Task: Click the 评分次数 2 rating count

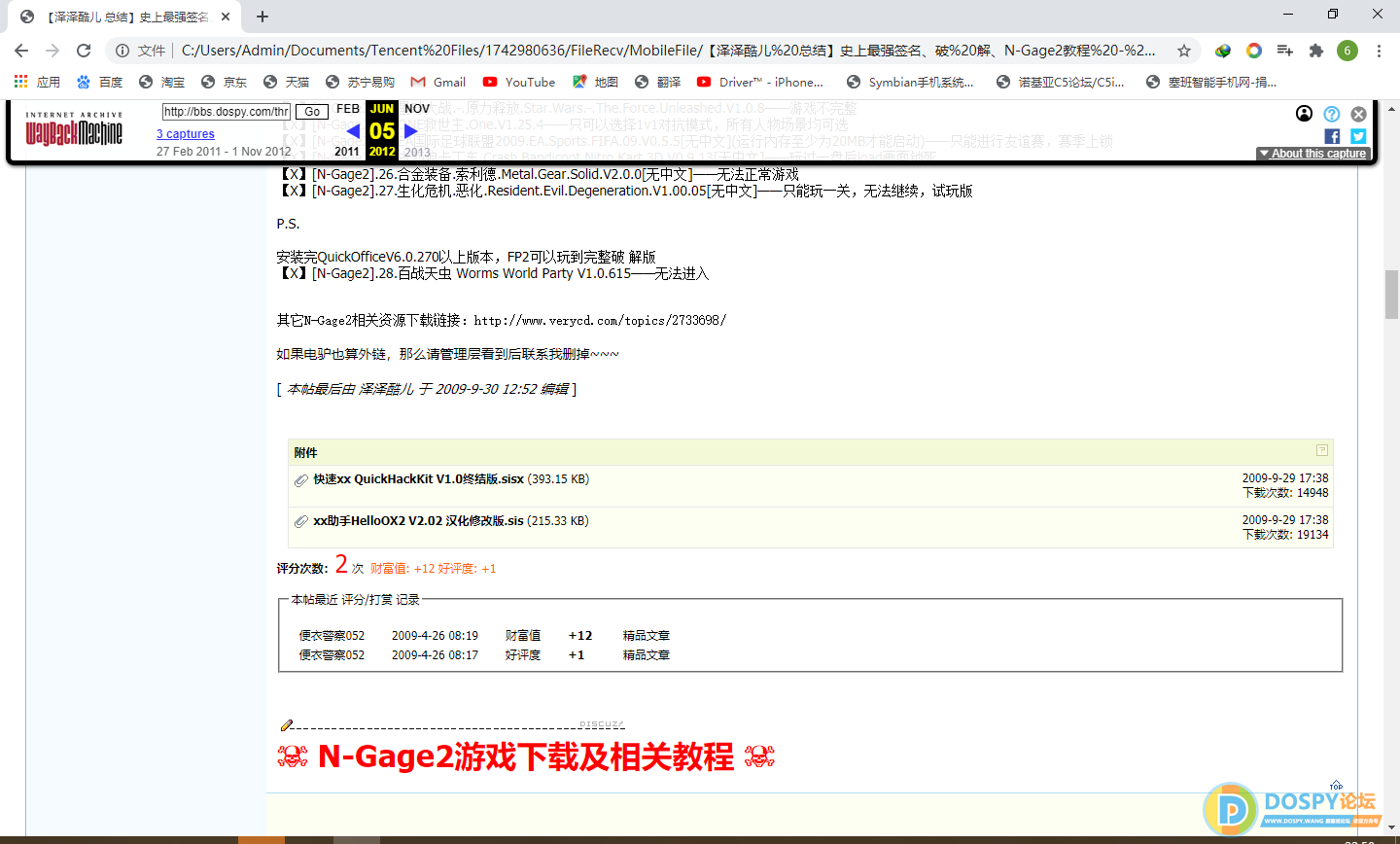Action: click(x=341, y=565)
